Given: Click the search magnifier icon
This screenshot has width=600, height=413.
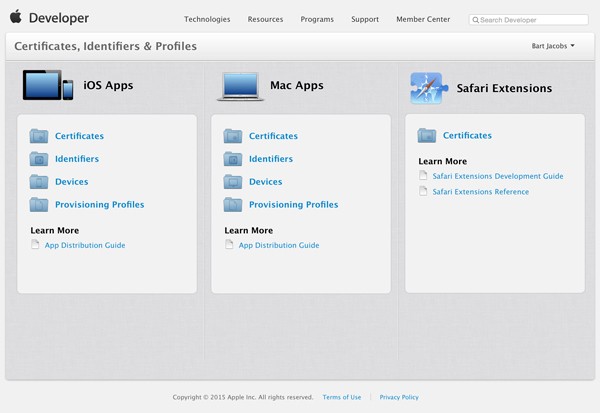Looking at the screenshot, I should 476,20.
